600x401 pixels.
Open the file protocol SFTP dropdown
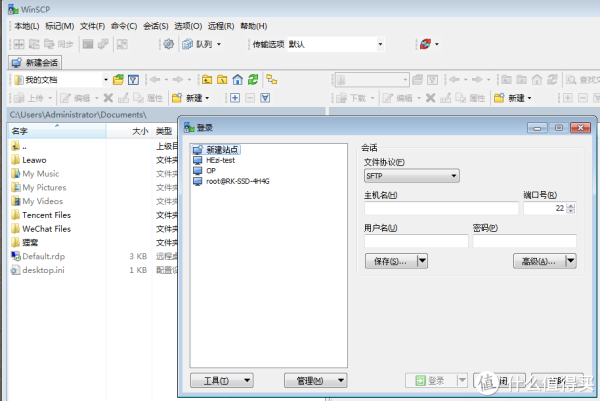point(411,176)
